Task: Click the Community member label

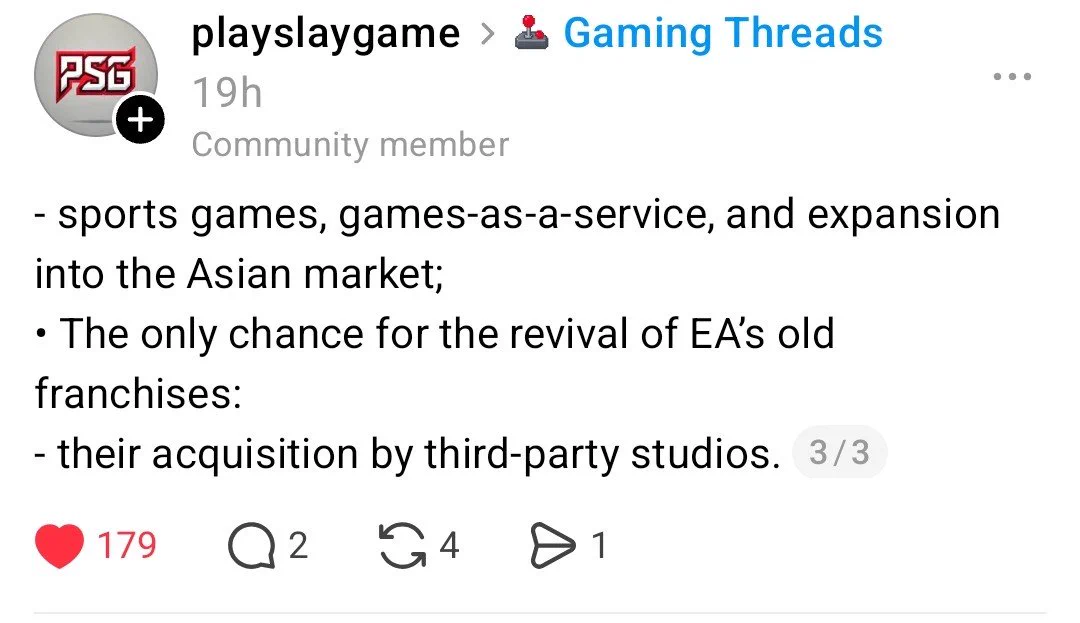Action: click(350, 145)
